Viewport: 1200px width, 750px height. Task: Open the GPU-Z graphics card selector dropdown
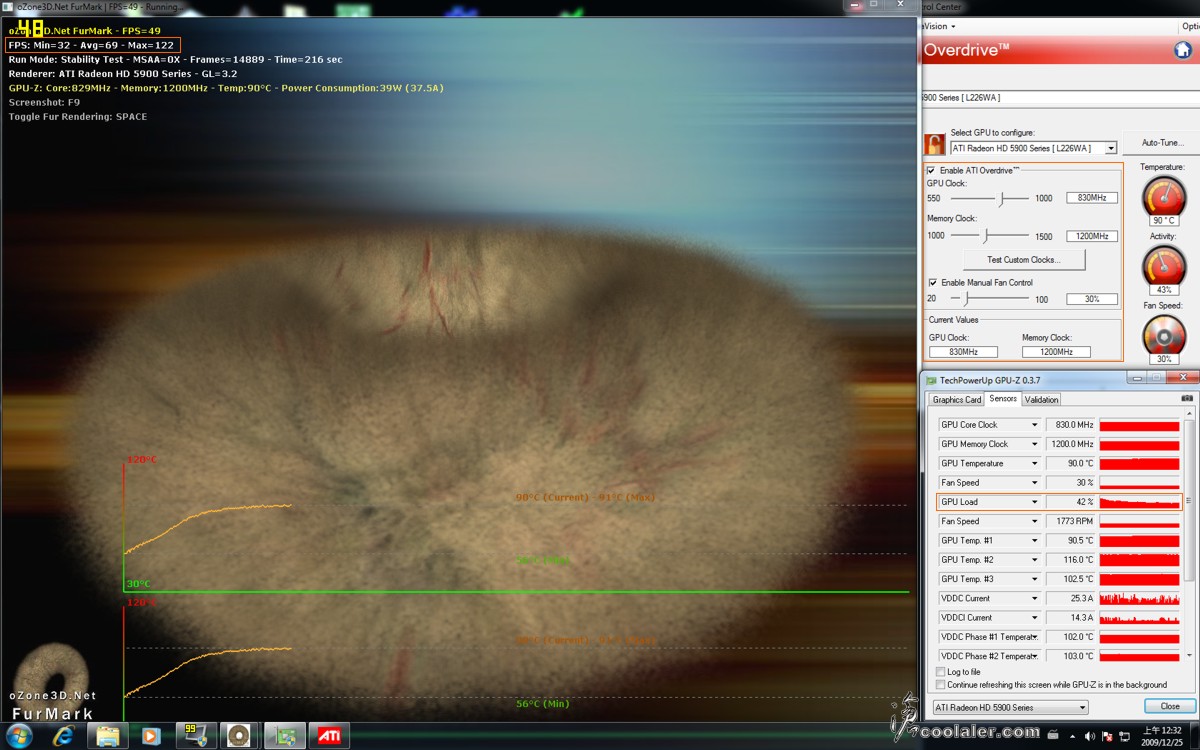point(1010,707)
